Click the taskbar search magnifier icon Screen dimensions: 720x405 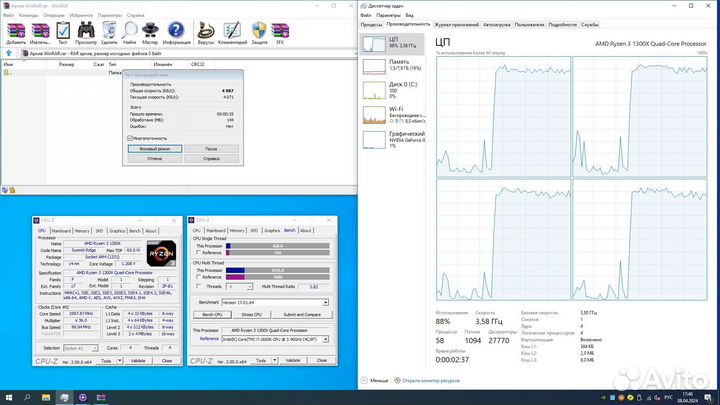[x=27, y=397]
